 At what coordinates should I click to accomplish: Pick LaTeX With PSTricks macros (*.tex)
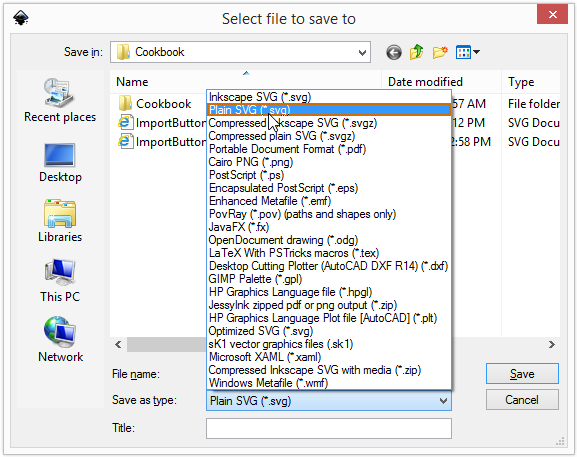pyautogui.click(x=329, y=253)
